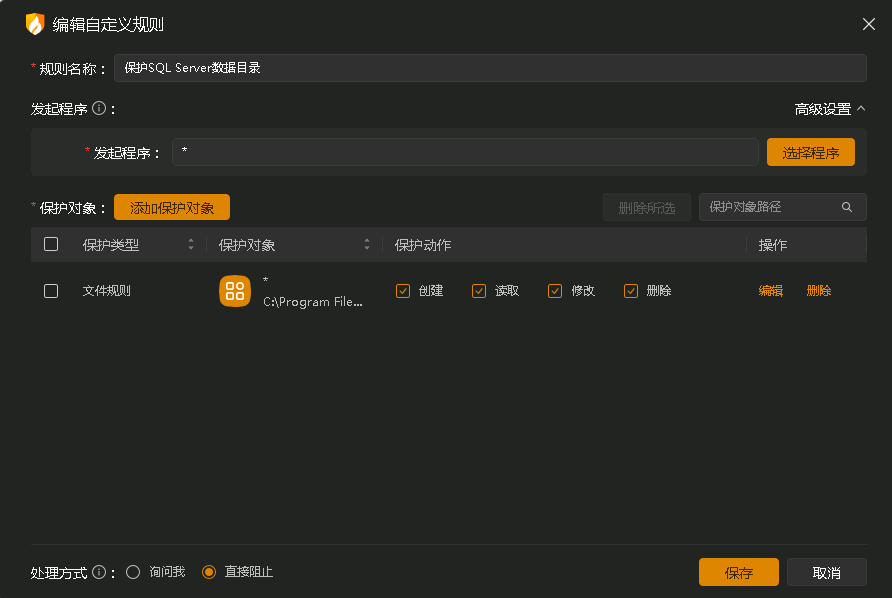Uncheck the 创建 protection action
The image size is (892, 598).
(x=403, y=290)
